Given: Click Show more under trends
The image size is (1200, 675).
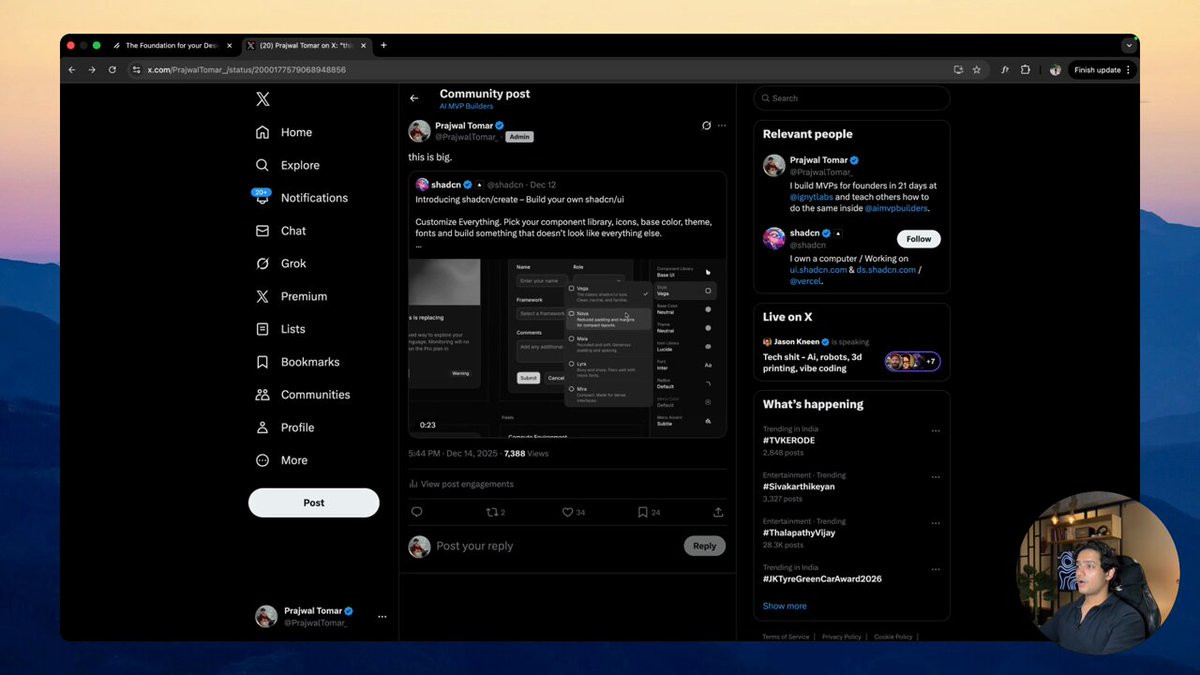Looking at the screenshot, I should (x=785, y=606).
